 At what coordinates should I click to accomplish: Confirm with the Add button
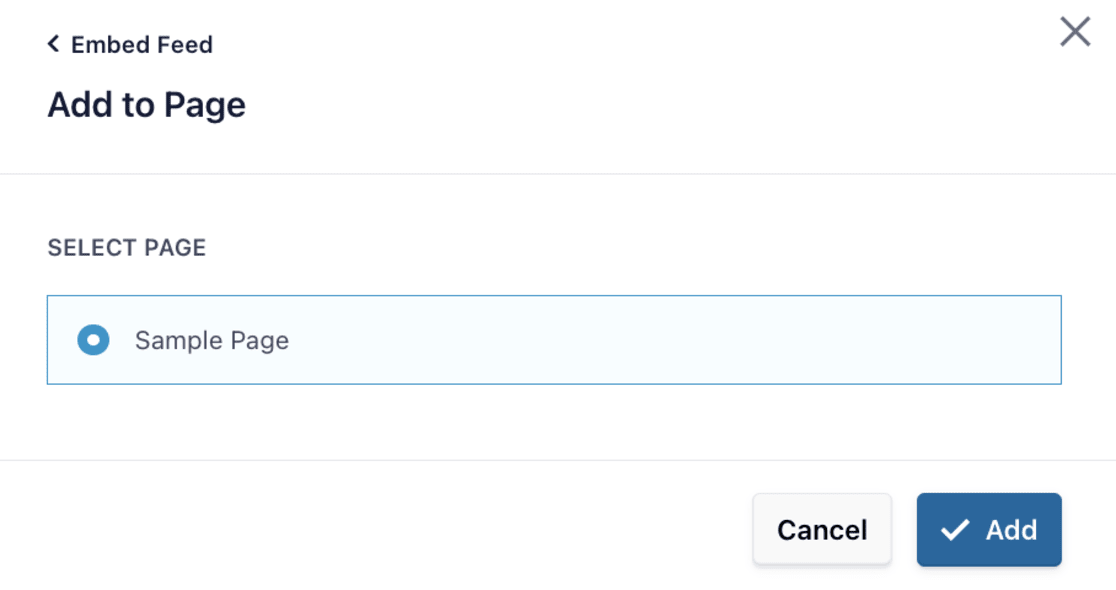tap(988, 530)
